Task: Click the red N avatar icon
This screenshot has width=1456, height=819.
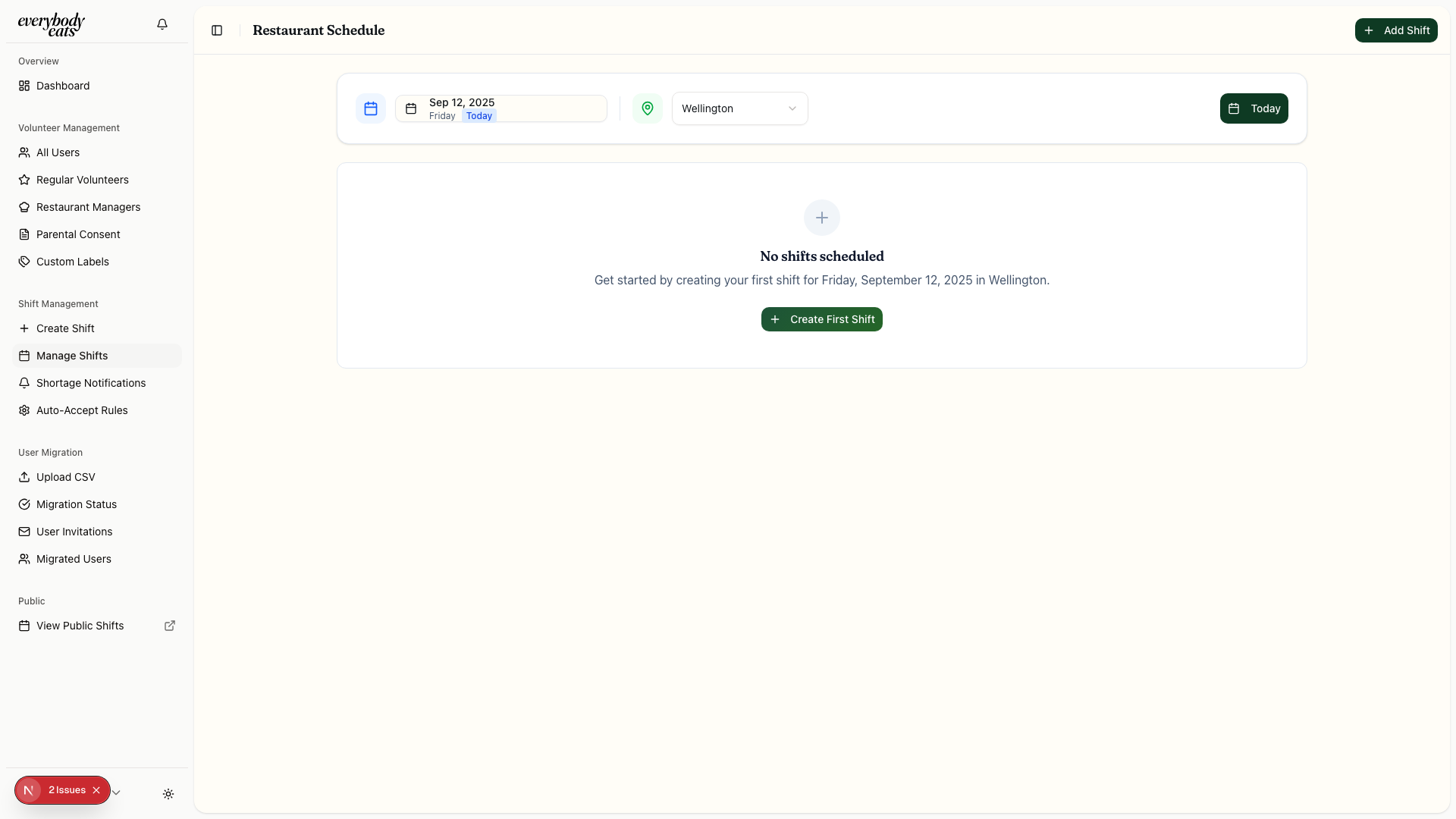Action: pos(29,790)
